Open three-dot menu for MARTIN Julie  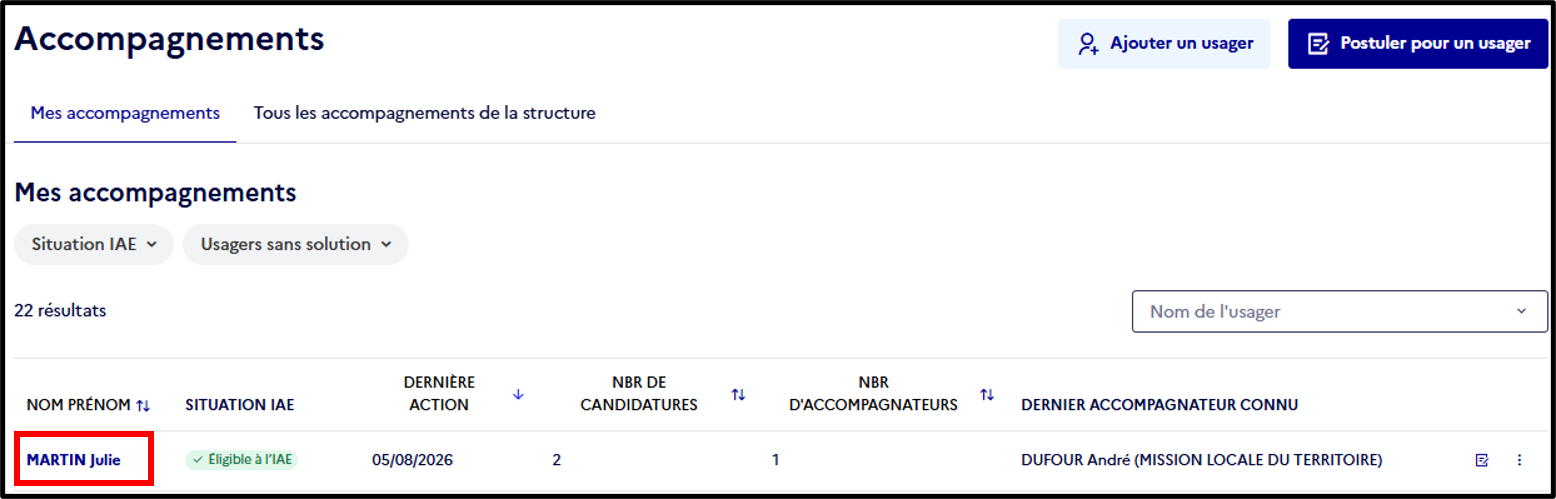click(x=1520, y=460)
